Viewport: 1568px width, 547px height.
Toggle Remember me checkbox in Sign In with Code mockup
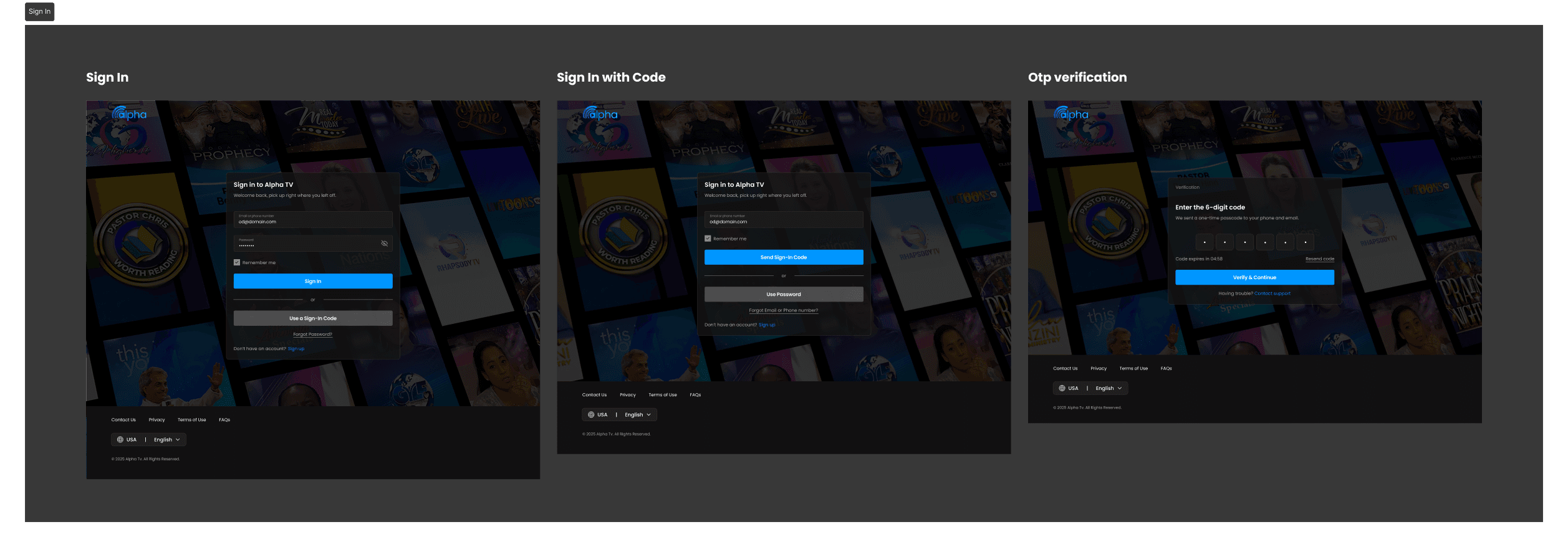coord(708,239)
